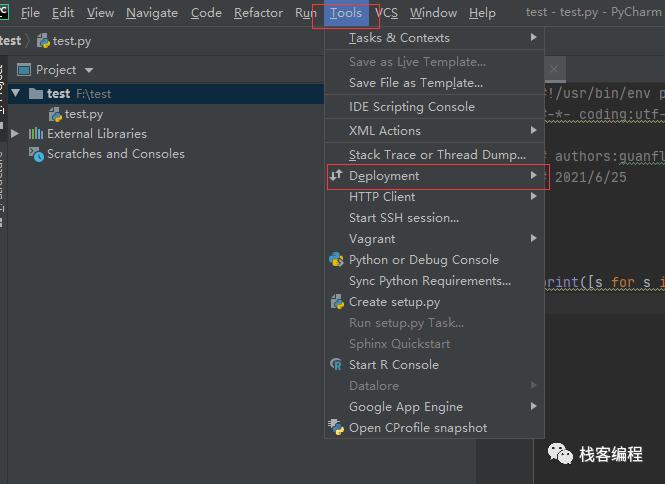Click the Vagrant submenu arrow
The image size is (665, 484).
pyautogui.click(x=534, y=238)
